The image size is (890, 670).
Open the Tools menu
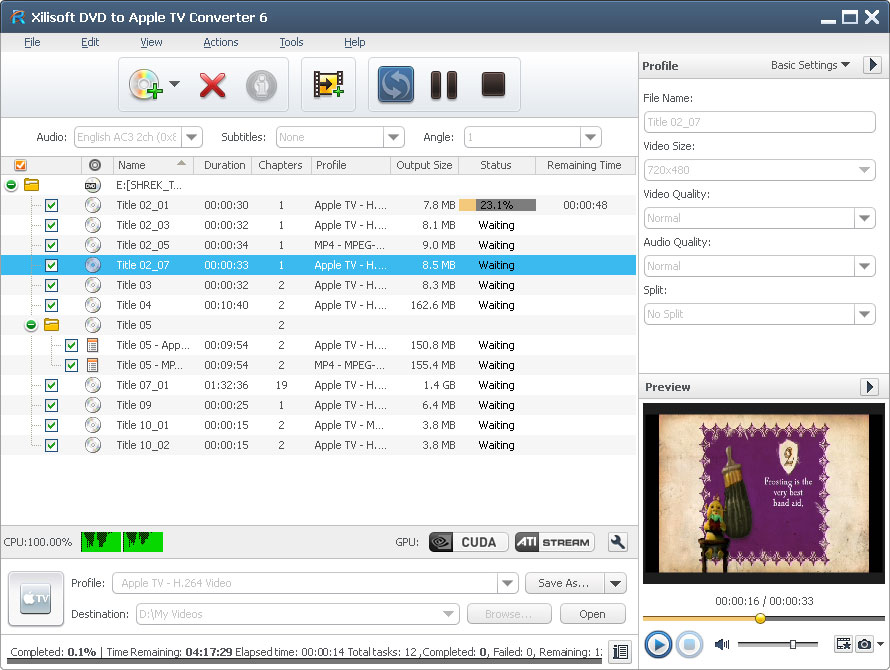(291, 42)
